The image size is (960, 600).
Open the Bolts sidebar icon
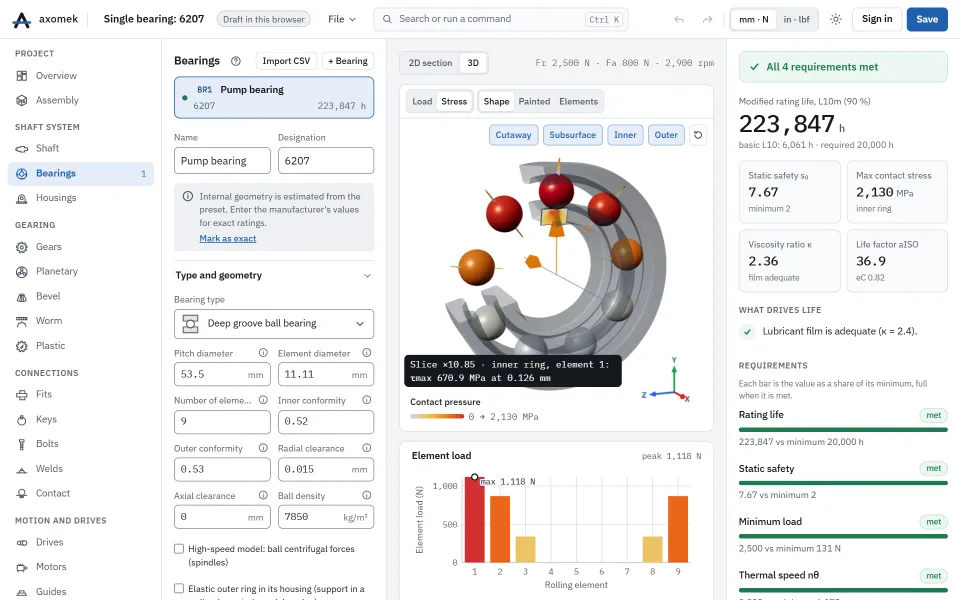tap(22, 444)
